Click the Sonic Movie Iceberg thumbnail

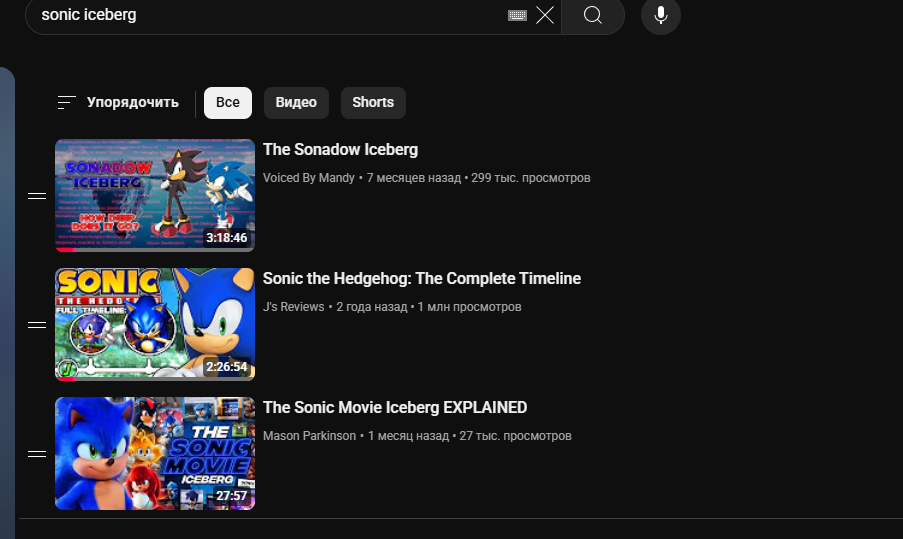[155, 453]
